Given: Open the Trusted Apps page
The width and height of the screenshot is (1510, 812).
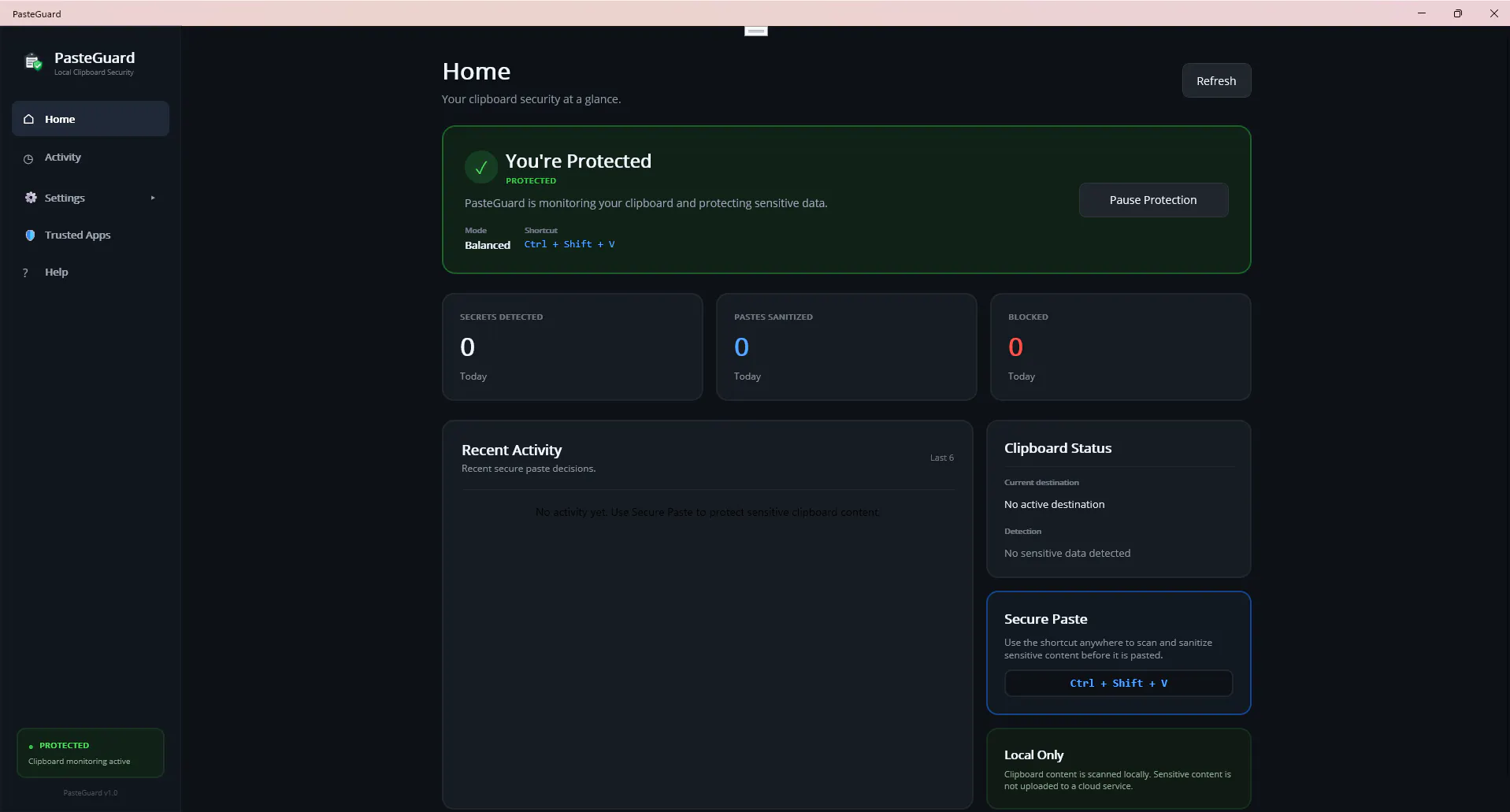Looking at the screenshot, I should click(x=91, y=235).
